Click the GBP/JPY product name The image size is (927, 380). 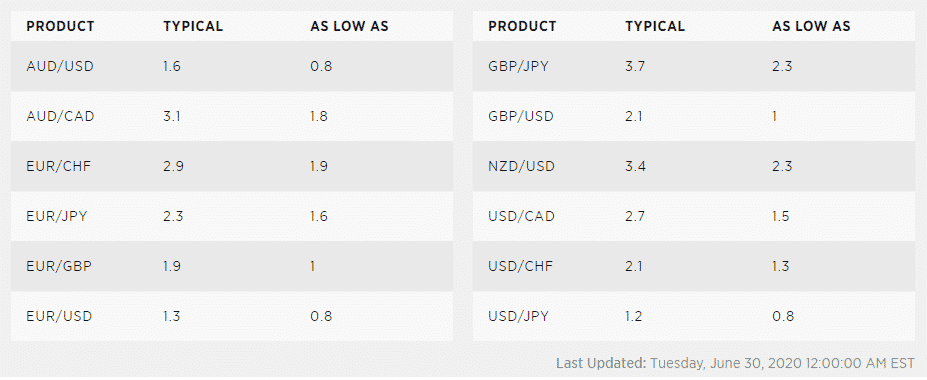click(518, 66)
